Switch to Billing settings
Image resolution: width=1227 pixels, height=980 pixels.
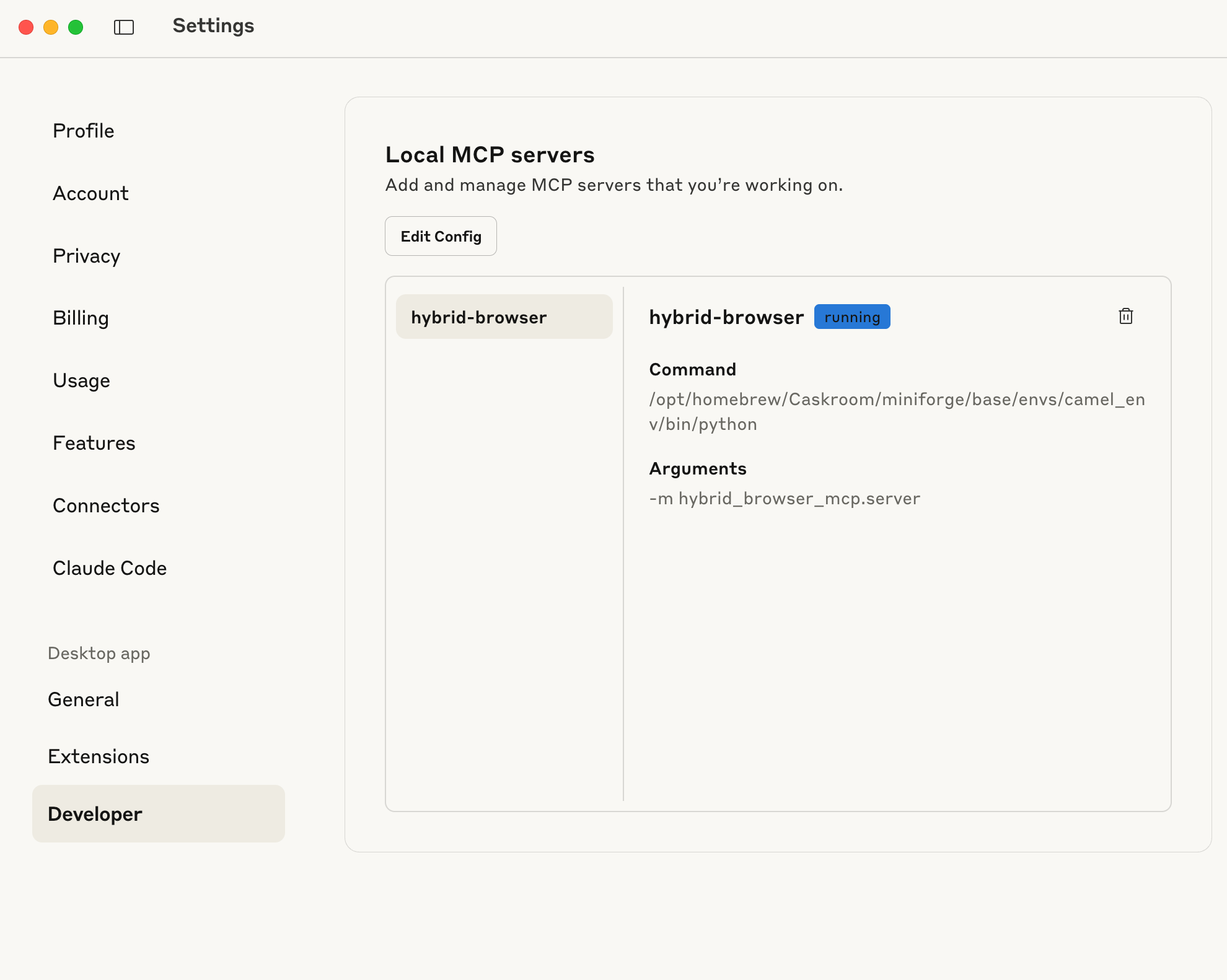(81, 318)
